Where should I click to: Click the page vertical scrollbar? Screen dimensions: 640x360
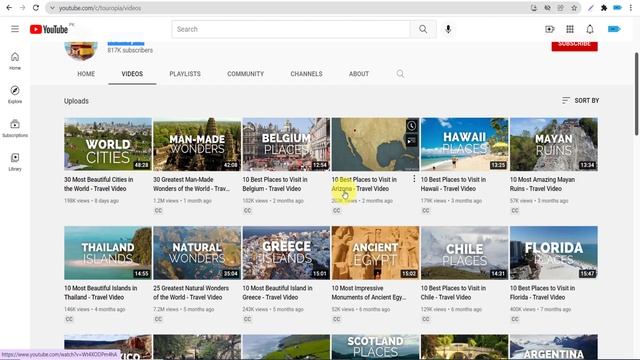[636, 94]
